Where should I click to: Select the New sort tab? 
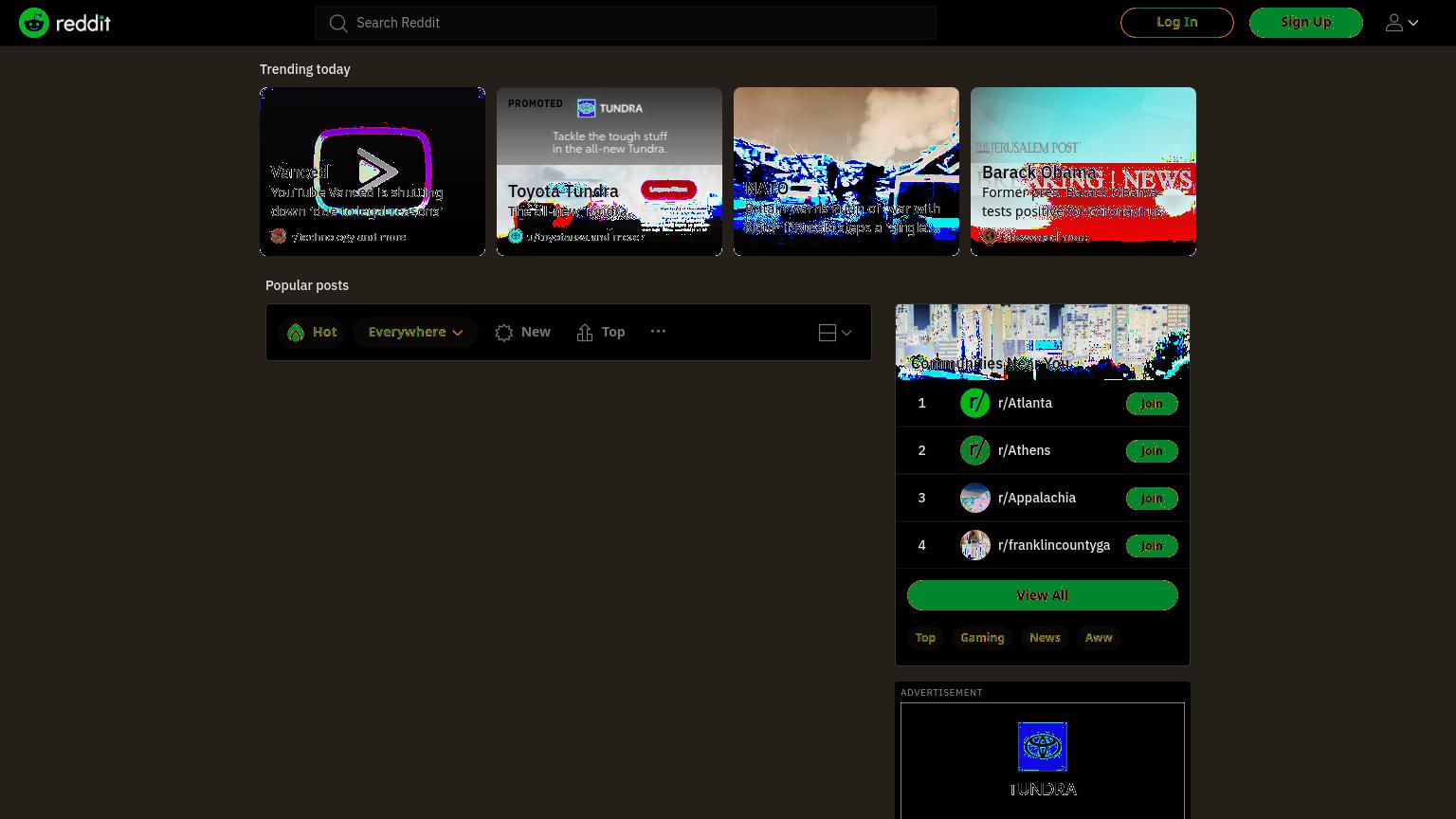[522, 333]
